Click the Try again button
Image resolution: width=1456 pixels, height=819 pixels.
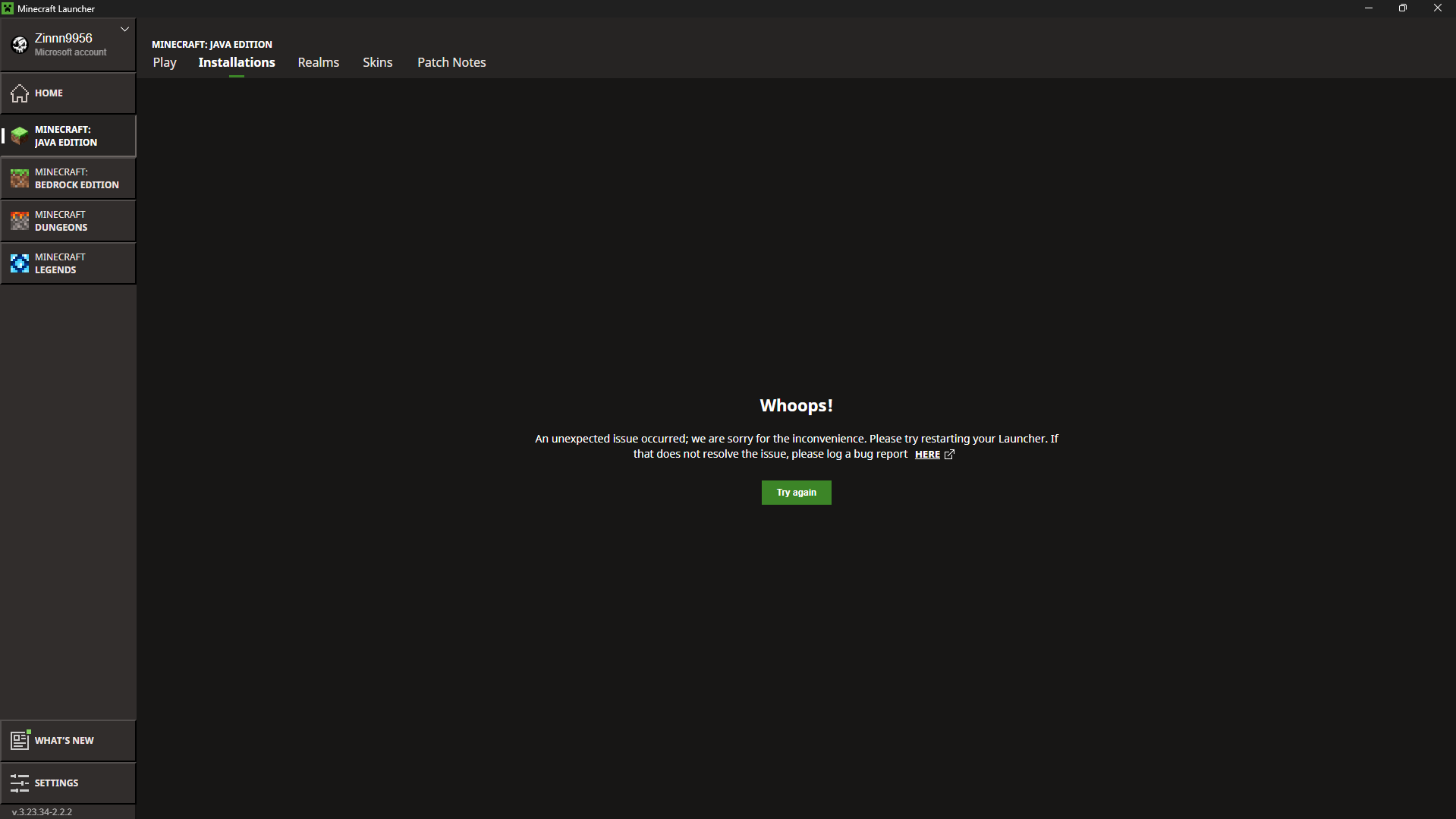pyautogui.click(x=797, y=493)
